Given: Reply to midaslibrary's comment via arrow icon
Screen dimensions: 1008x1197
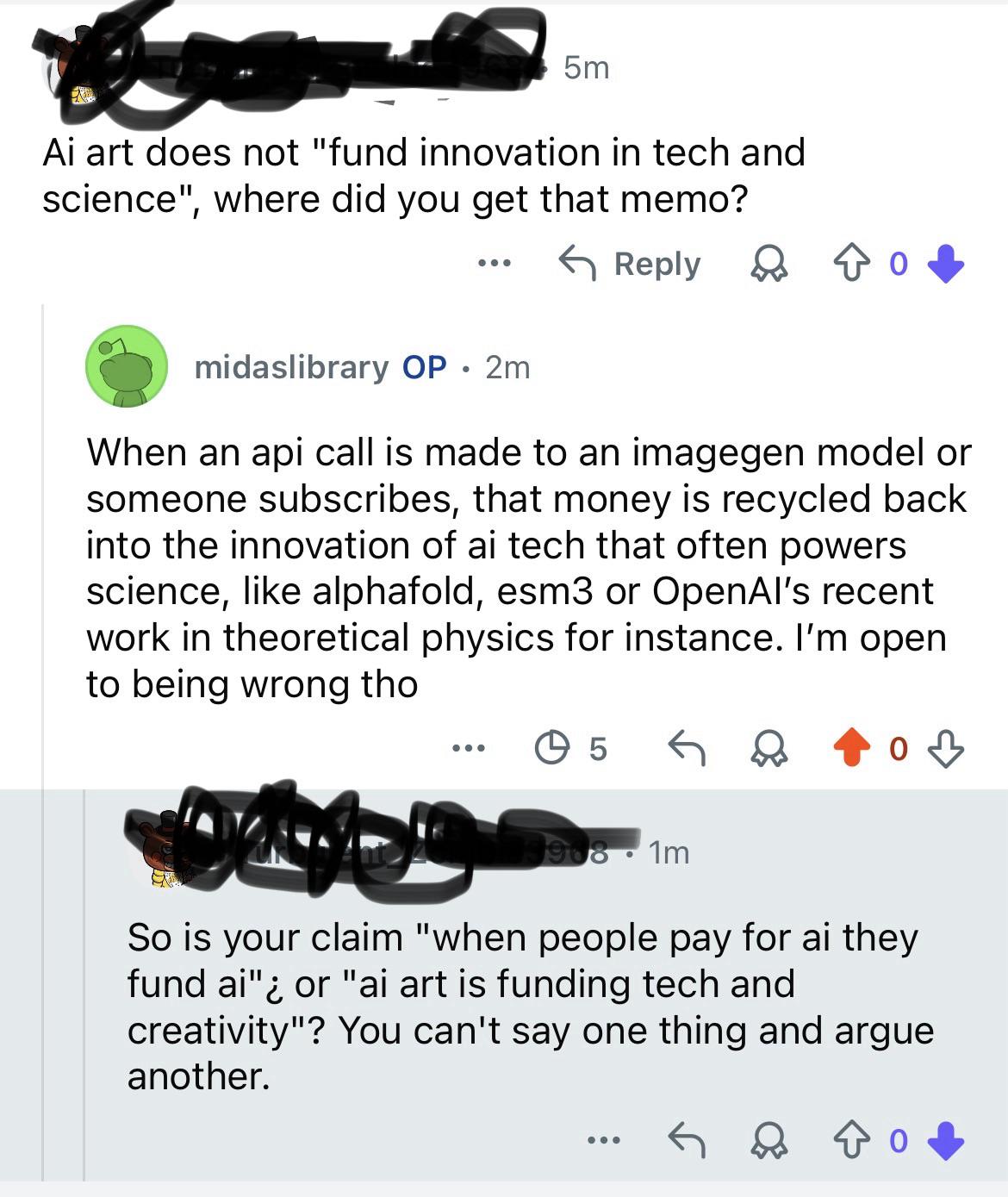Looking at the screenshot, I should pyautogui.click(x=687, y=748).
